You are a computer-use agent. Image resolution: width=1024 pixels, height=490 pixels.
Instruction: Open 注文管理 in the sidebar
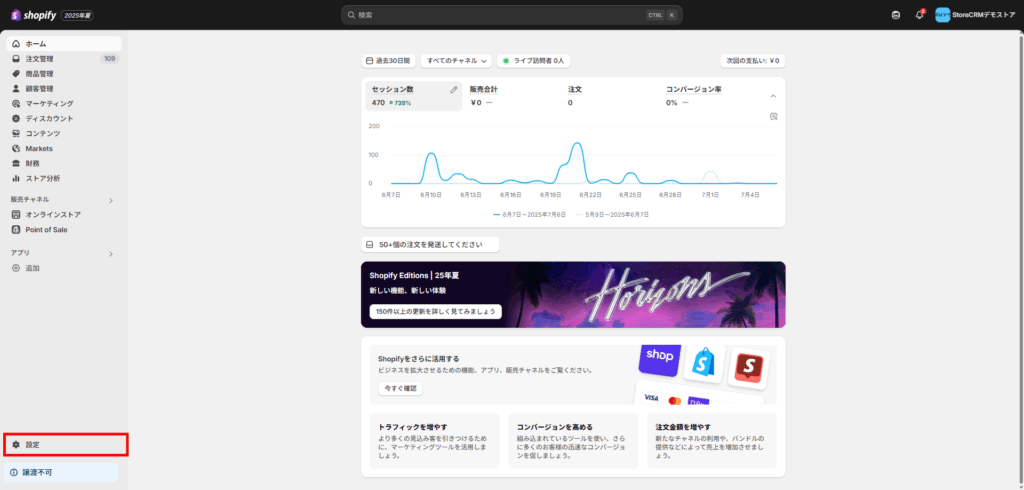[x=64, y=59]
